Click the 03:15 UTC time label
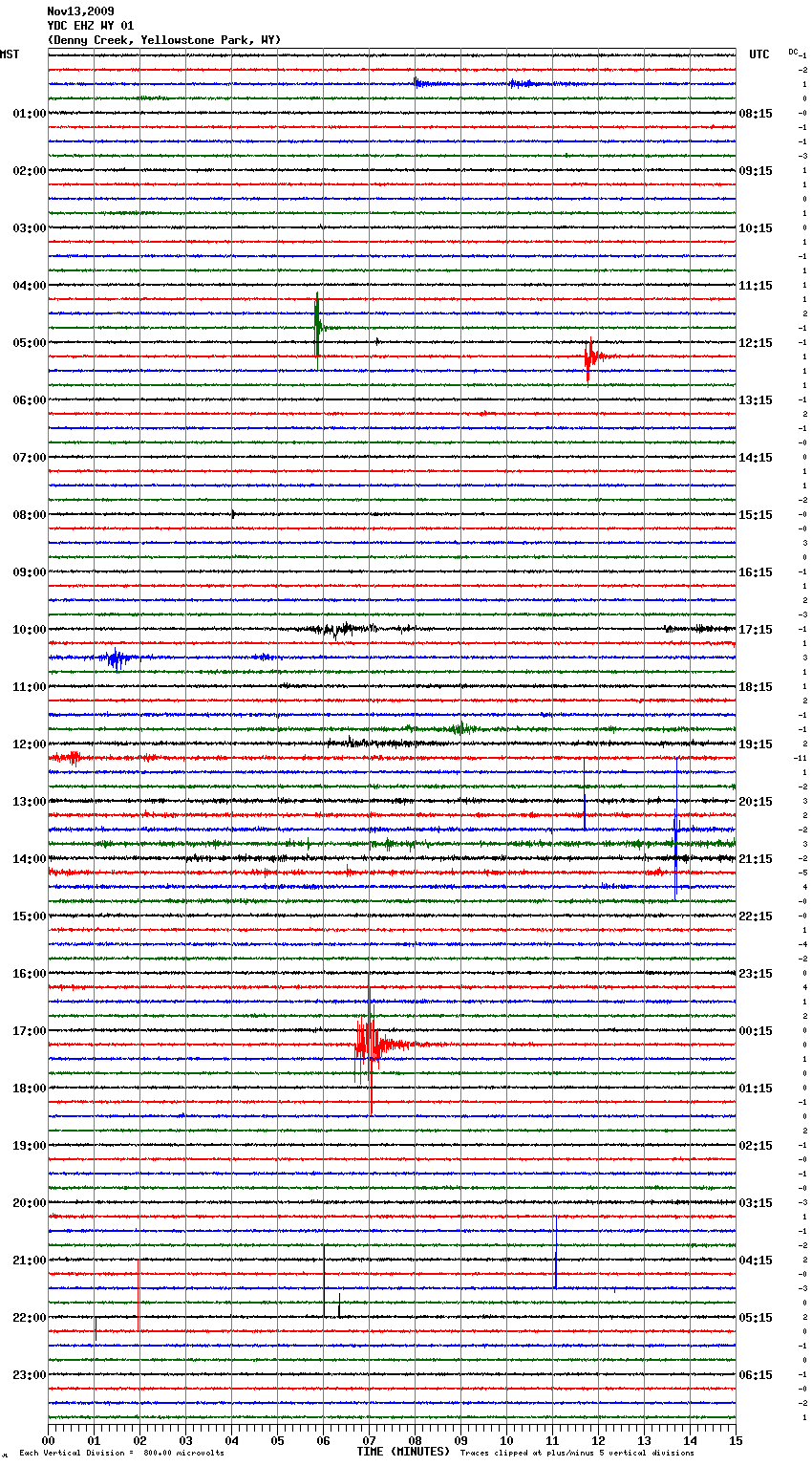This screenshot has width=812, height=1466. pos(756,1203)
